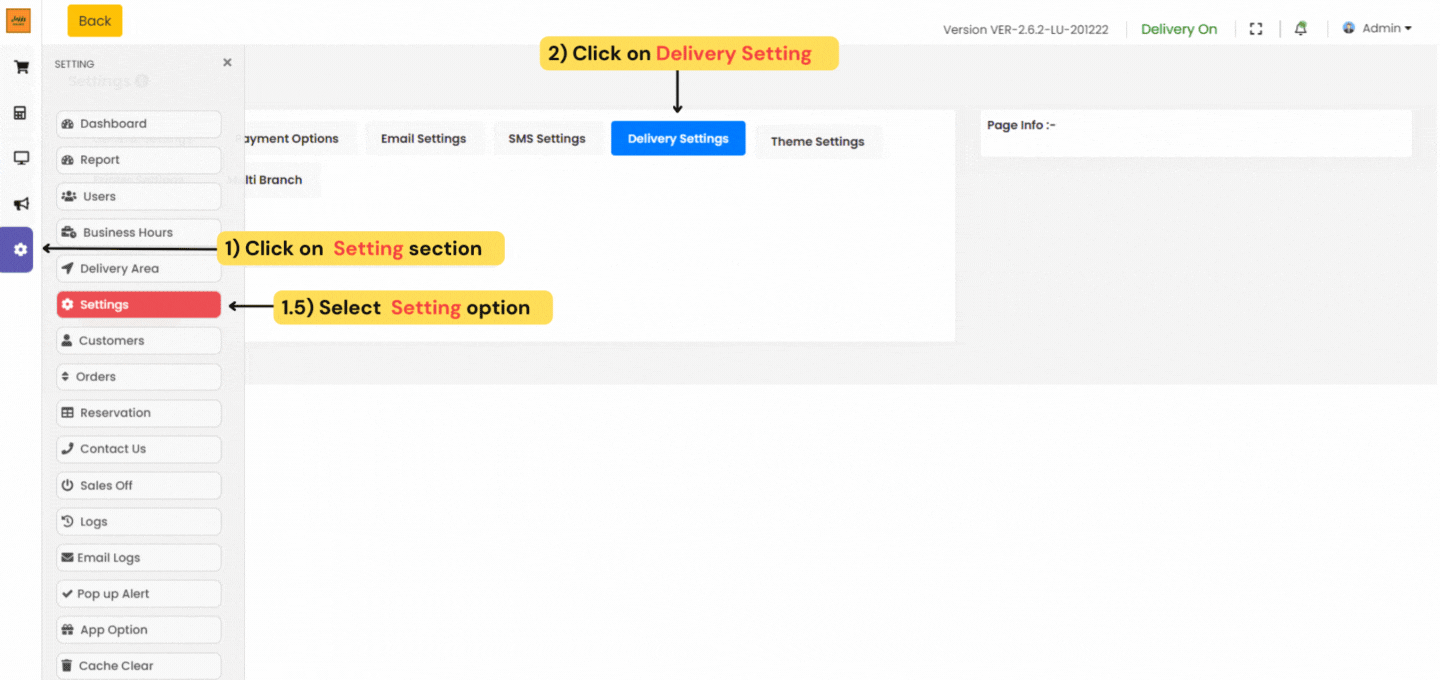1440x680 pixels.
Task: Switch to Email Settings tab
Action: click(x=423, y=139)
